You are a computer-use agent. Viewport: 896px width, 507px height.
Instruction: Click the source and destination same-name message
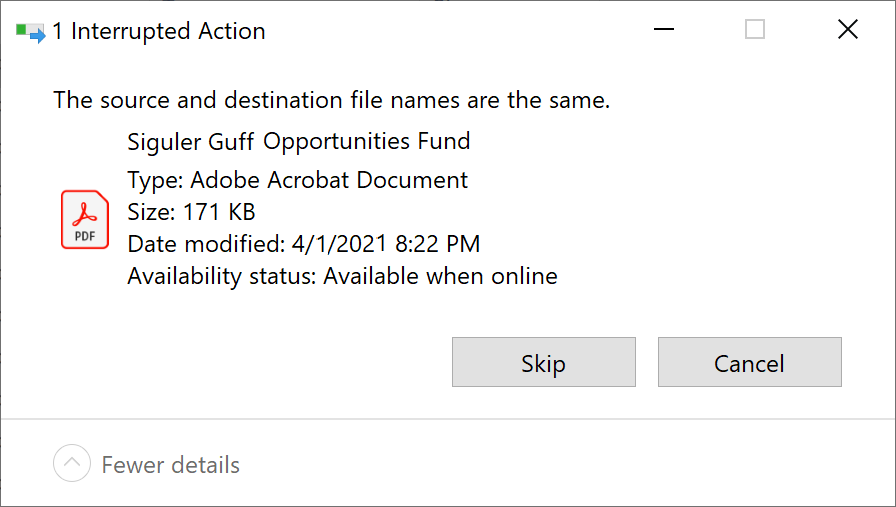tap(331, 100)
